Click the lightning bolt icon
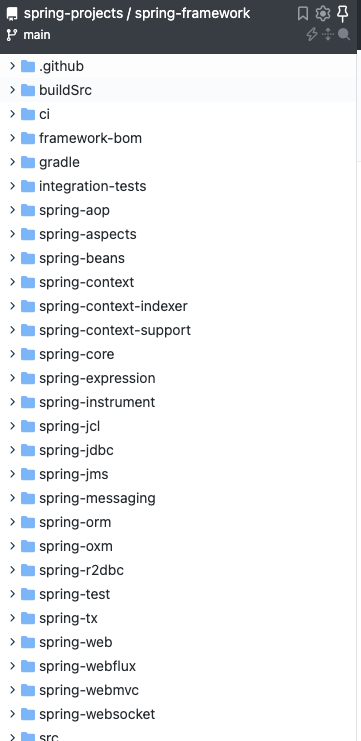The width and height of the screenshot is (361, 741). point(311,34)
